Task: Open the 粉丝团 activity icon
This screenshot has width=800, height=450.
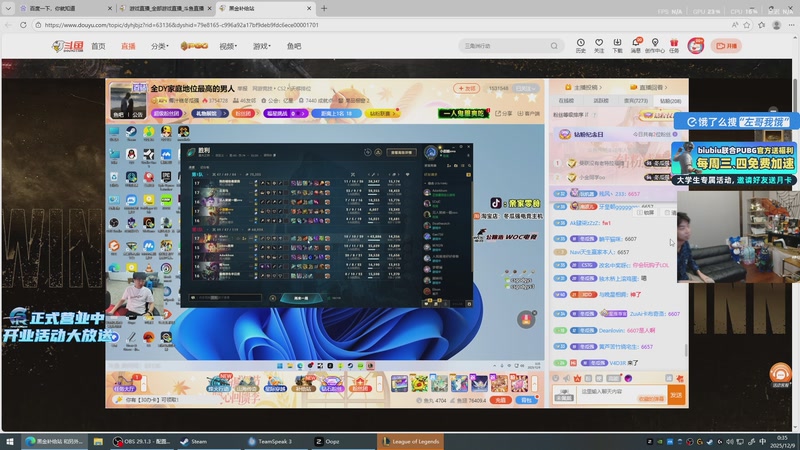Action: 360,383
